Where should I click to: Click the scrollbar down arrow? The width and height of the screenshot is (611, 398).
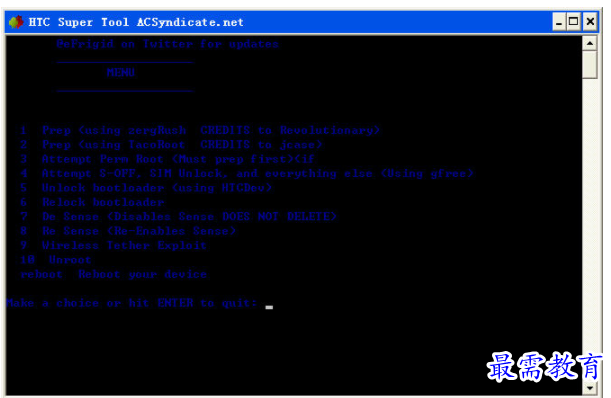tap(590, 388)
